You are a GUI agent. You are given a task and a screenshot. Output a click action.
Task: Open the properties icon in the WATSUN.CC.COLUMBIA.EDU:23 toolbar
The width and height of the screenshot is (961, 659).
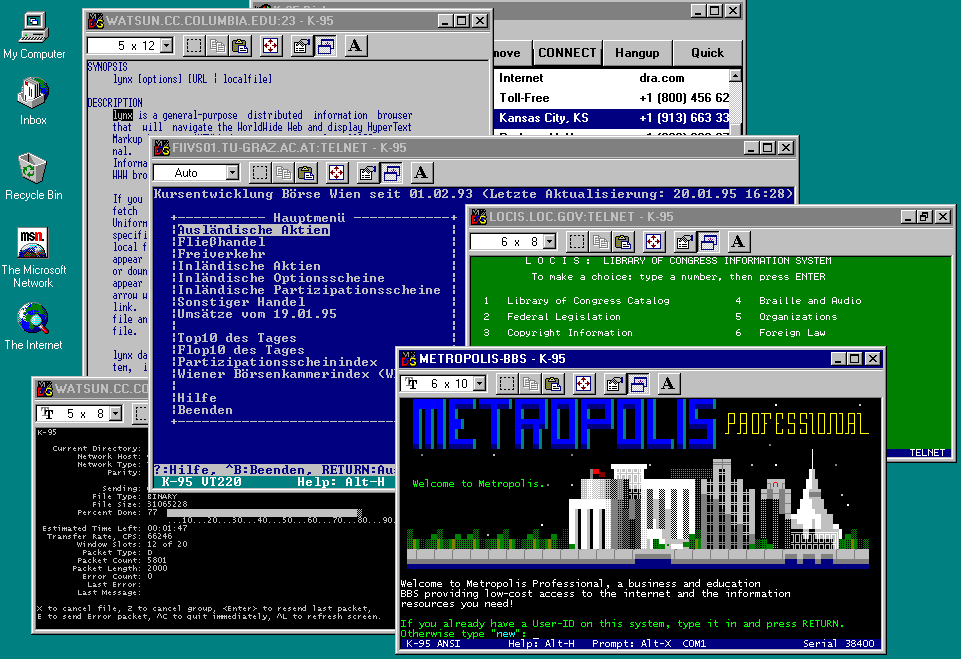tap(301, 45)
